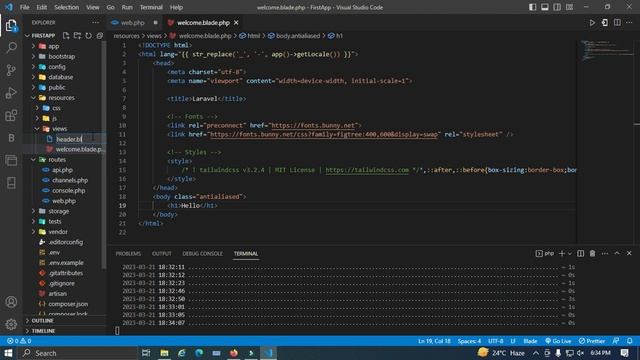Split the terminal panel
Screen dimensions: 640x360
pyautogui.click(x=580, y=253)
